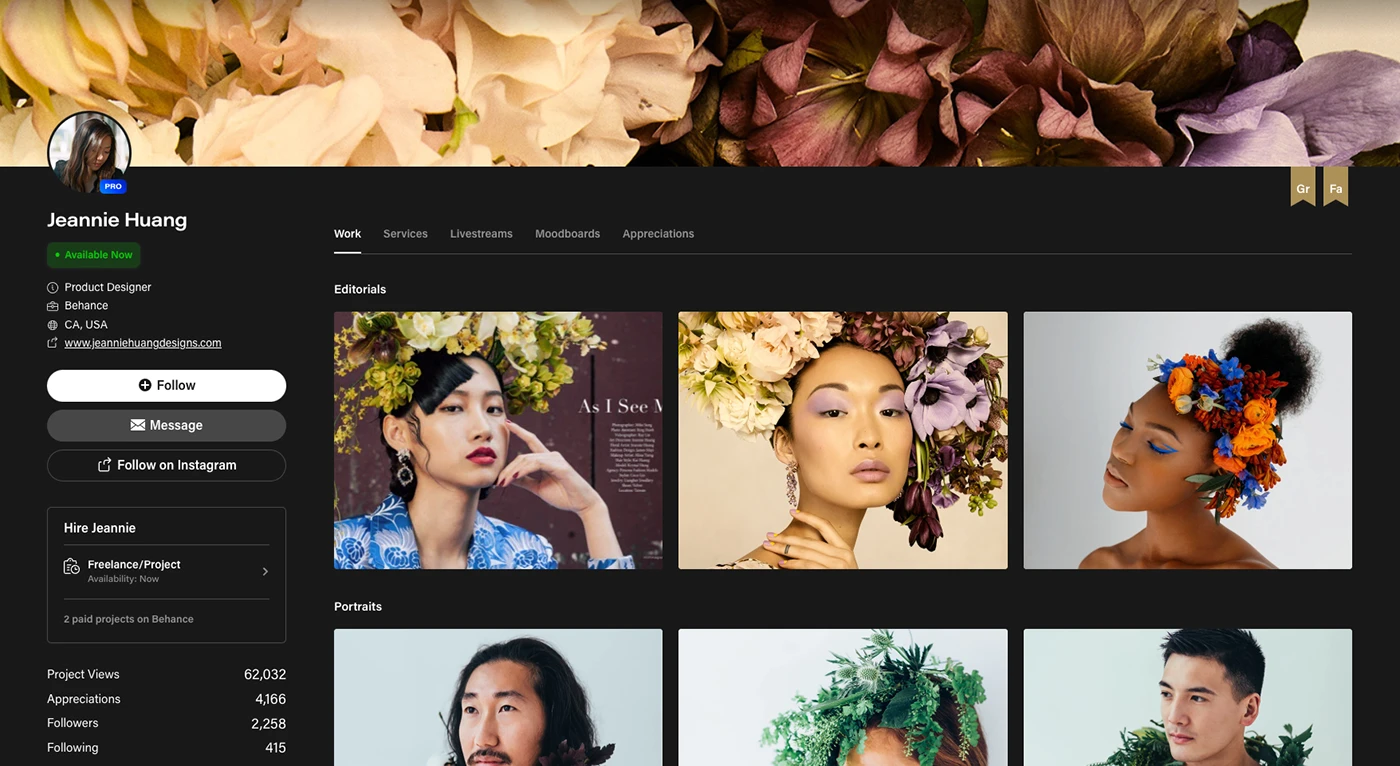Click the blue PRO badge on avatar
The image size is (1400, 766).
point(113,186)
